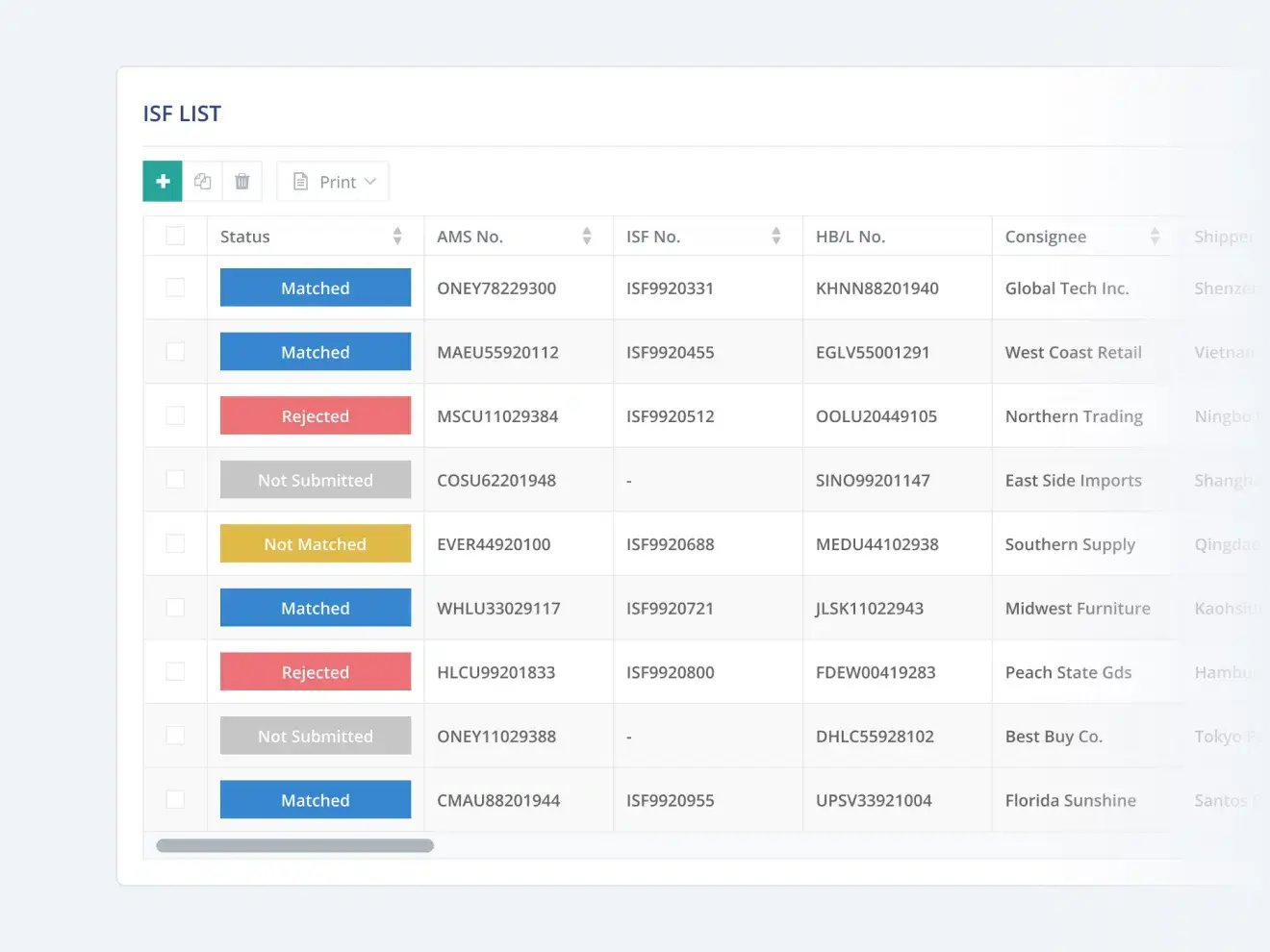Click consignee West Coast Retail
1270x952 pixels.
(x=1074, y=353)
